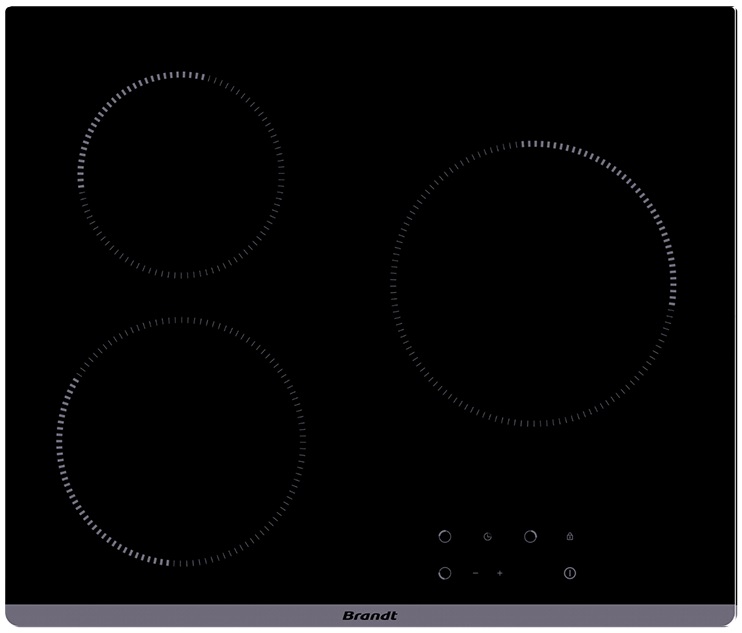Decrease heat with the minus key

click(x=476, y=573)
